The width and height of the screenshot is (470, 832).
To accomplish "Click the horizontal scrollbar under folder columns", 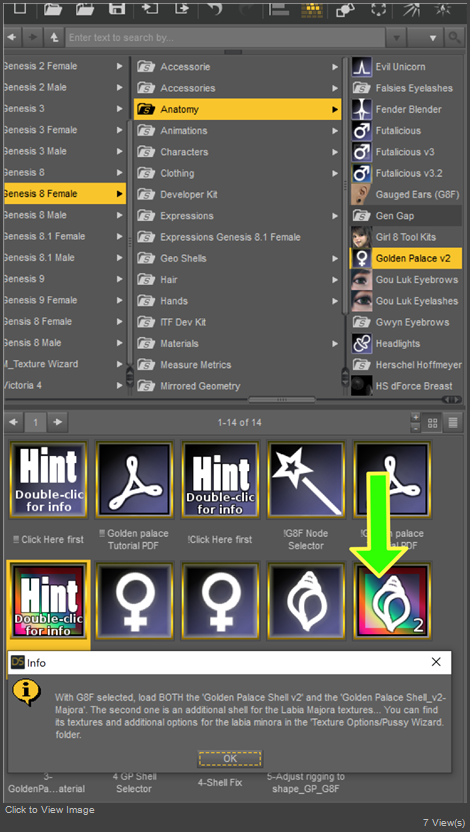I will click(x=282, y=400).
